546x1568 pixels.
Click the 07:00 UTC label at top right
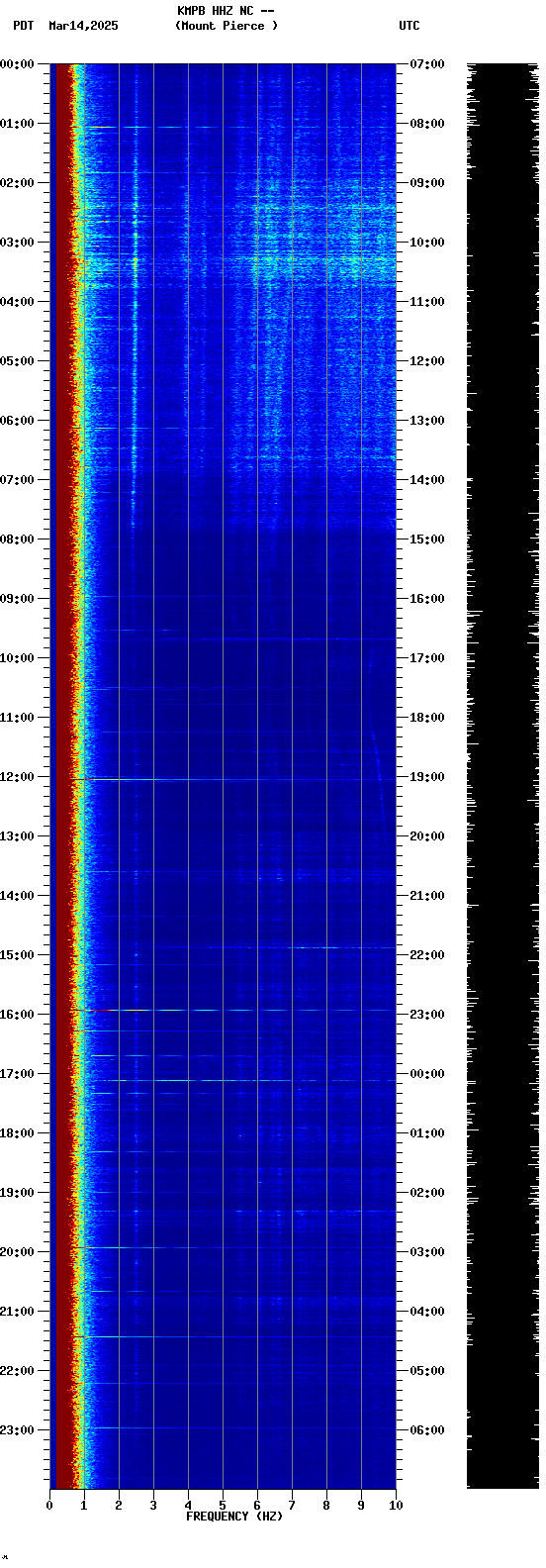point(427,64)
